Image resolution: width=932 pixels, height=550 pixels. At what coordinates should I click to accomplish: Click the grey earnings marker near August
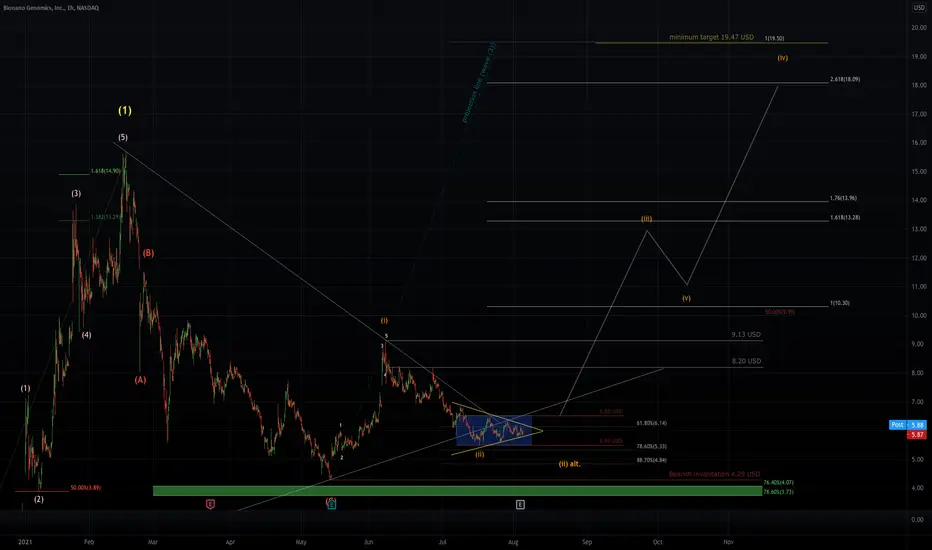(520, 504)
